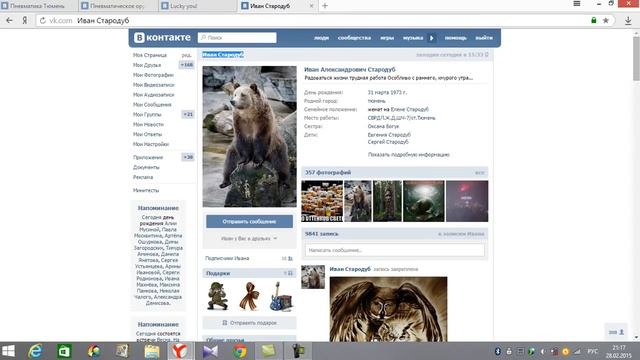
Task: Open Приложения in sidebar
Action: pyautogui.click(x=148, y=158)
